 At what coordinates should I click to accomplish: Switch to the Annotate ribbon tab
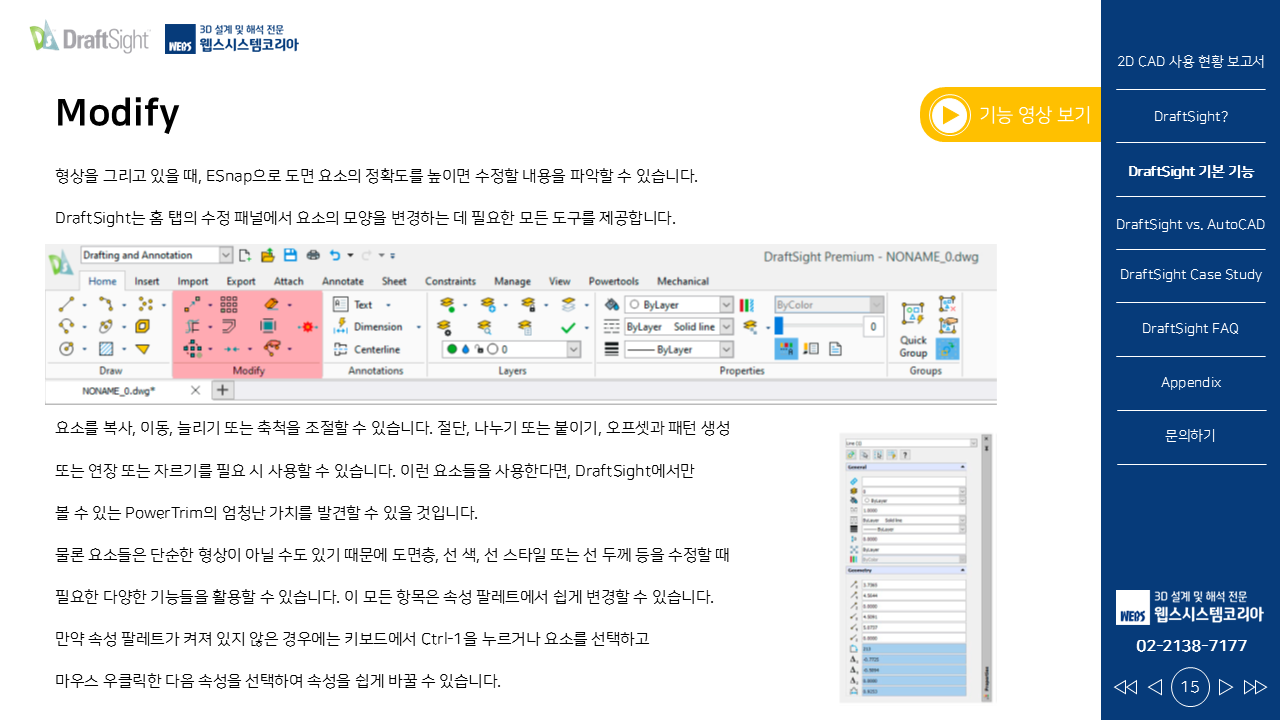click(342, 281)
